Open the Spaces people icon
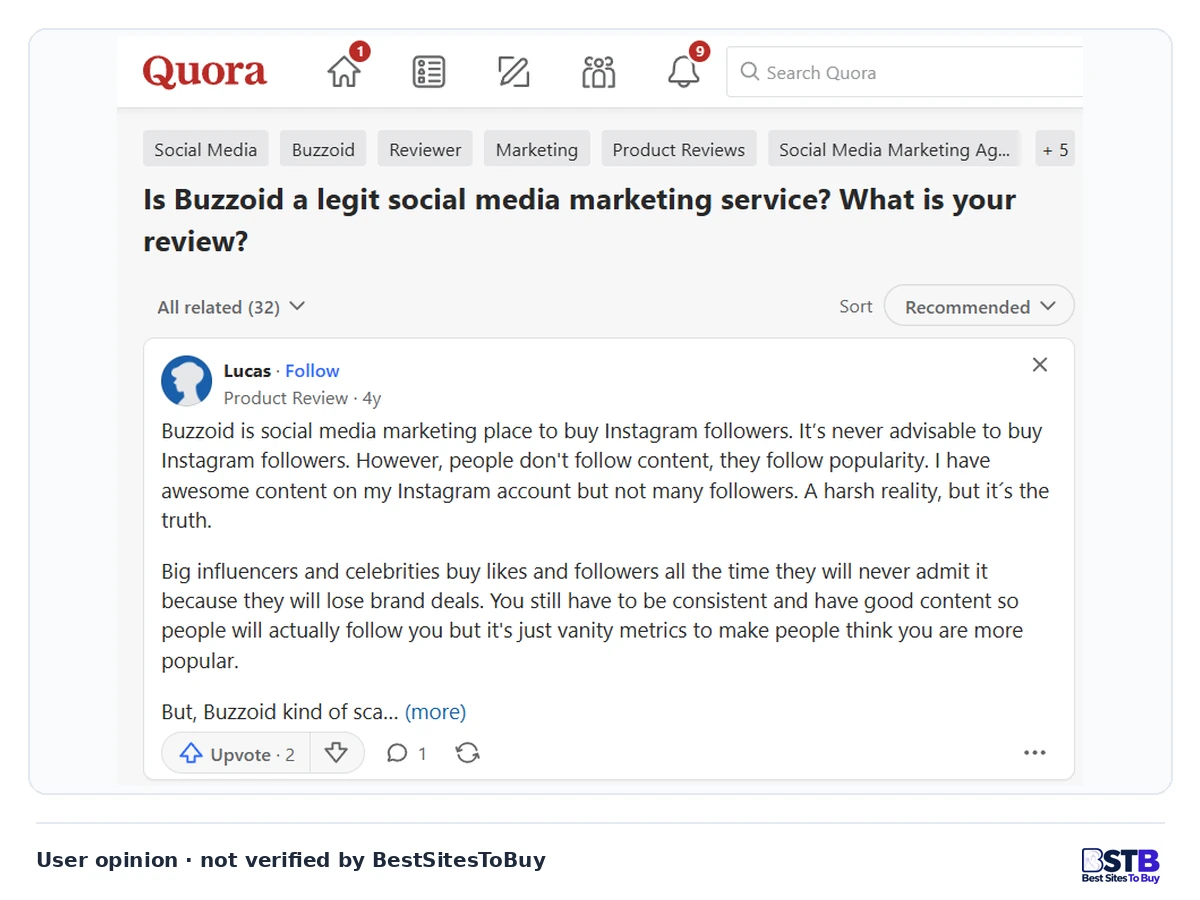This screenshot has height=900, width=1200. point(598,72)
